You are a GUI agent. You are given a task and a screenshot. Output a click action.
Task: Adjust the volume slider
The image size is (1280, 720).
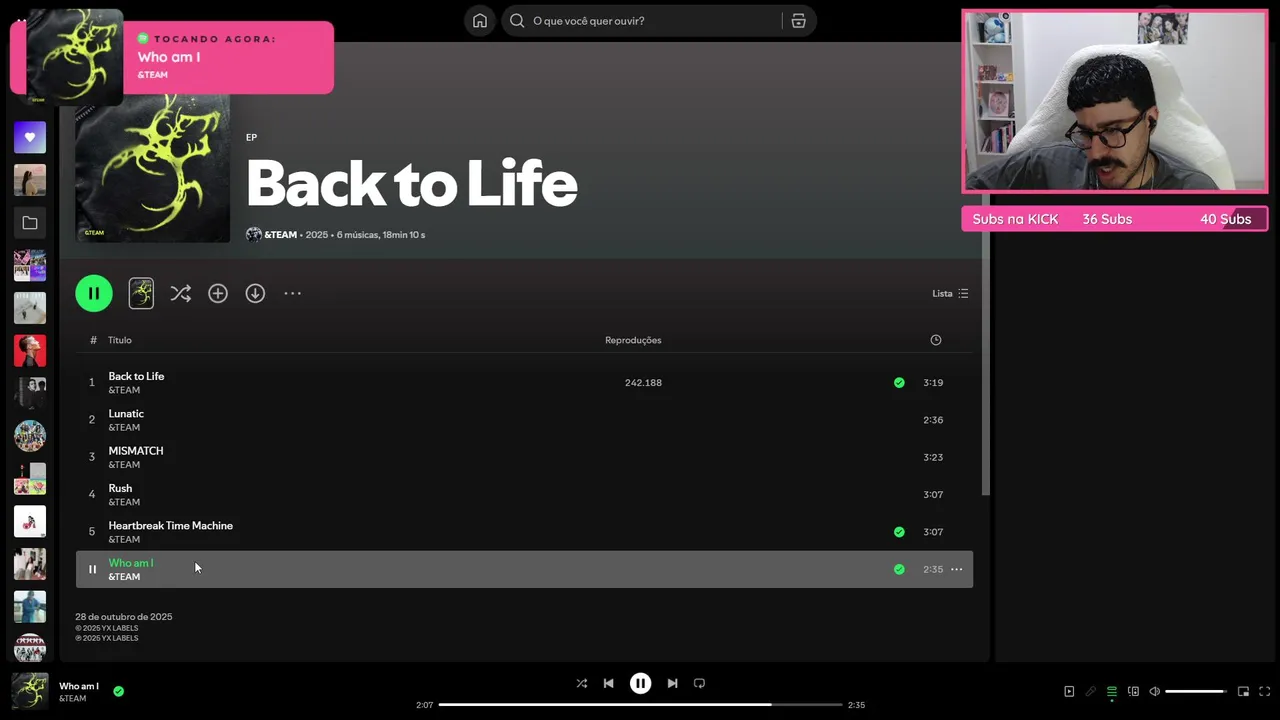[x=1195, y=691]
